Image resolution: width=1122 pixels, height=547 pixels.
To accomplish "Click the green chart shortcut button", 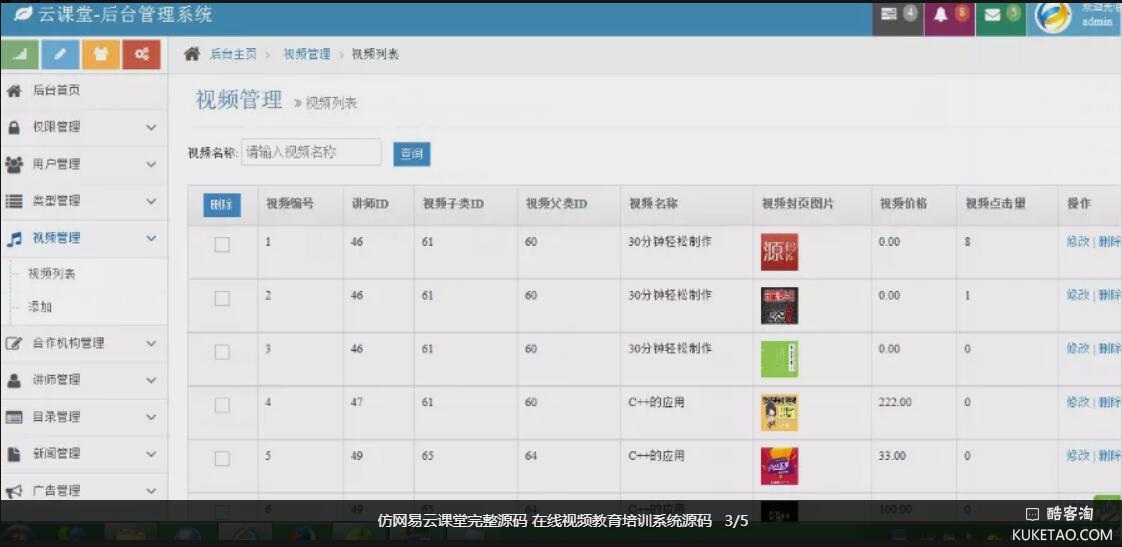I will pos(20,54).
